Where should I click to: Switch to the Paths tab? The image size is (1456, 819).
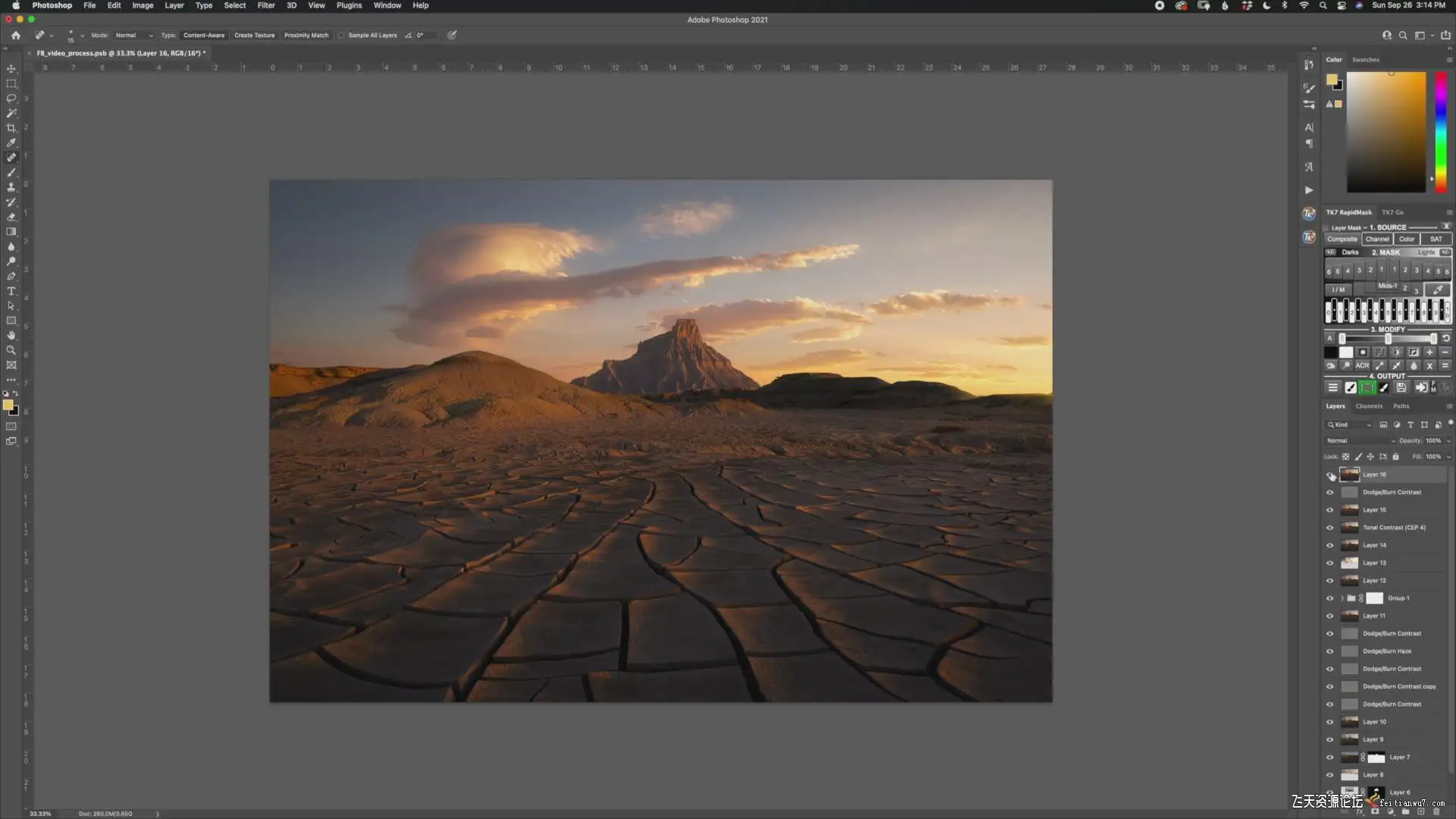[1401, 406]
